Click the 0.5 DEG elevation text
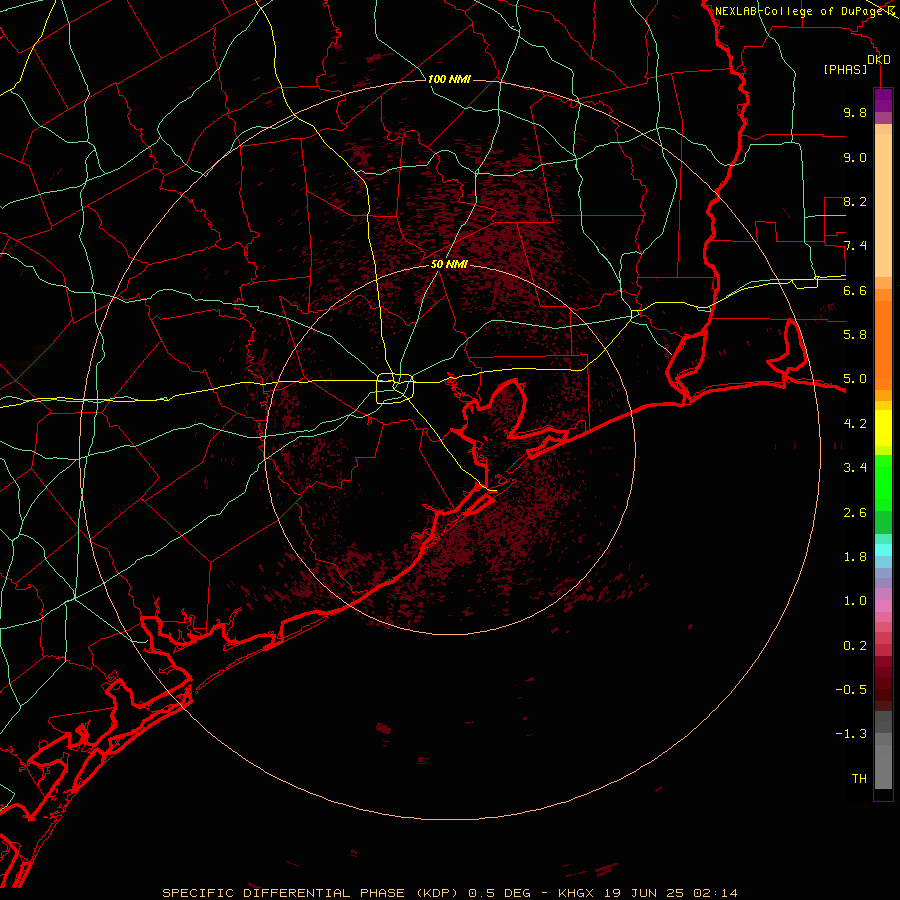900x900 pixels. (x=498, y=893)
